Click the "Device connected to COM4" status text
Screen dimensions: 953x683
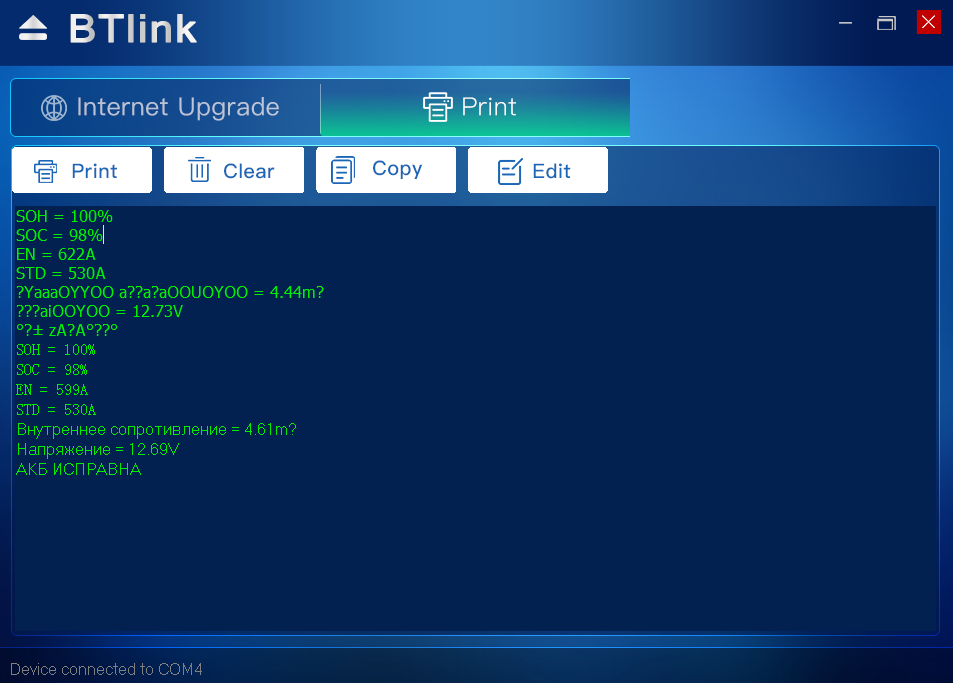[106, 669]
